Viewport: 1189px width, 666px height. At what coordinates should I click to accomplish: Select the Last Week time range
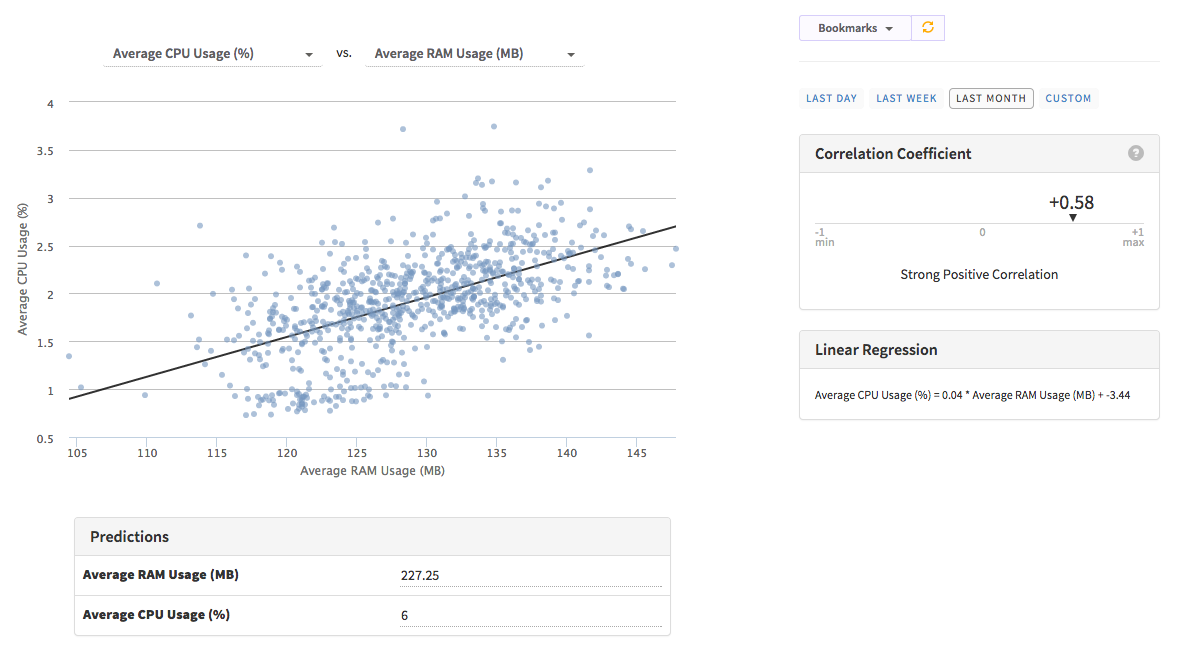pyautogui.click(x=906, y=98)
